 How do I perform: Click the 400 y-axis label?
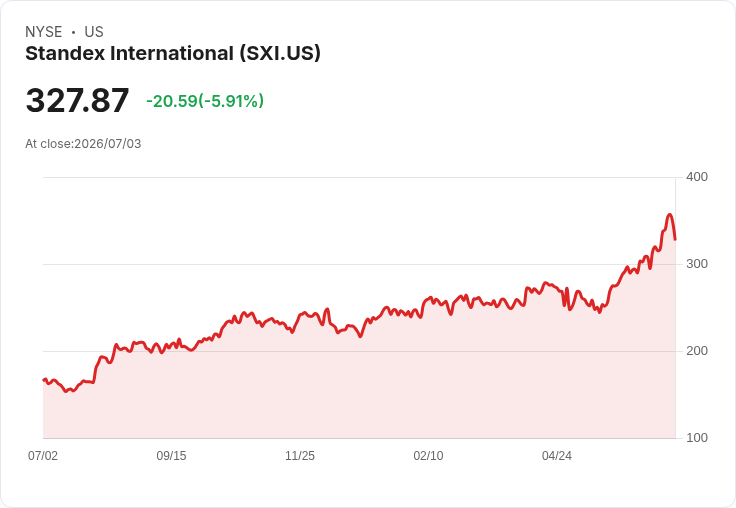coord(697,177)
